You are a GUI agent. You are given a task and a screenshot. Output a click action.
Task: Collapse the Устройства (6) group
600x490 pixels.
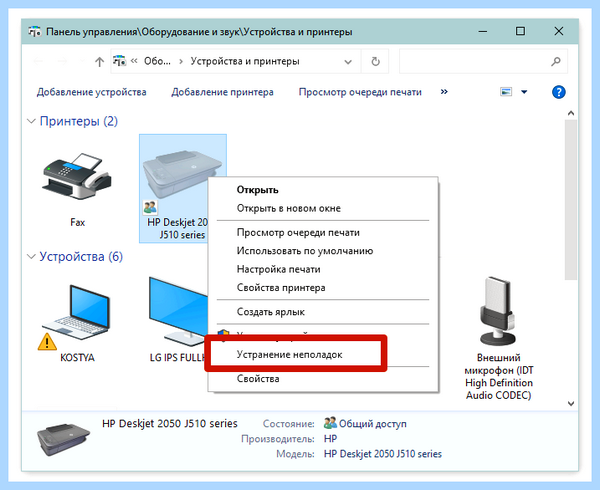point(31,256)
